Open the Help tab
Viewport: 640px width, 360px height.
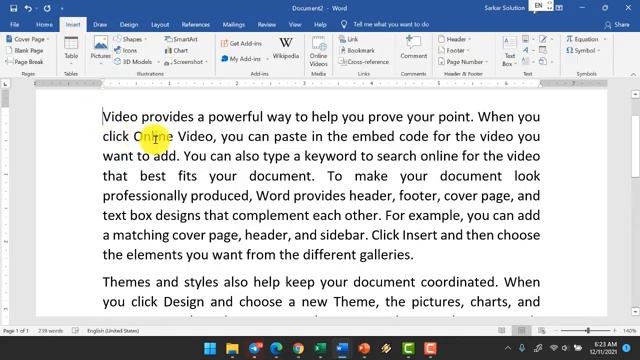[x=320, y=24]
